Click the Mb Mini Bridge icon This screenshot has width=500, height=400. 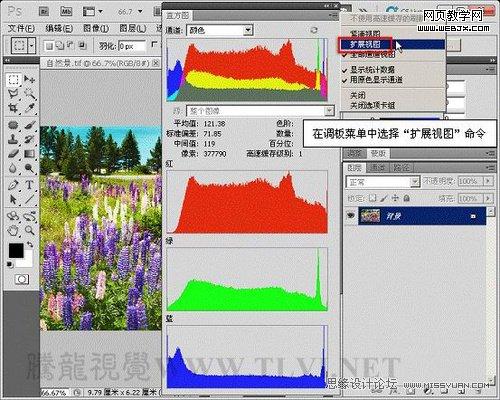pos(66,11)
